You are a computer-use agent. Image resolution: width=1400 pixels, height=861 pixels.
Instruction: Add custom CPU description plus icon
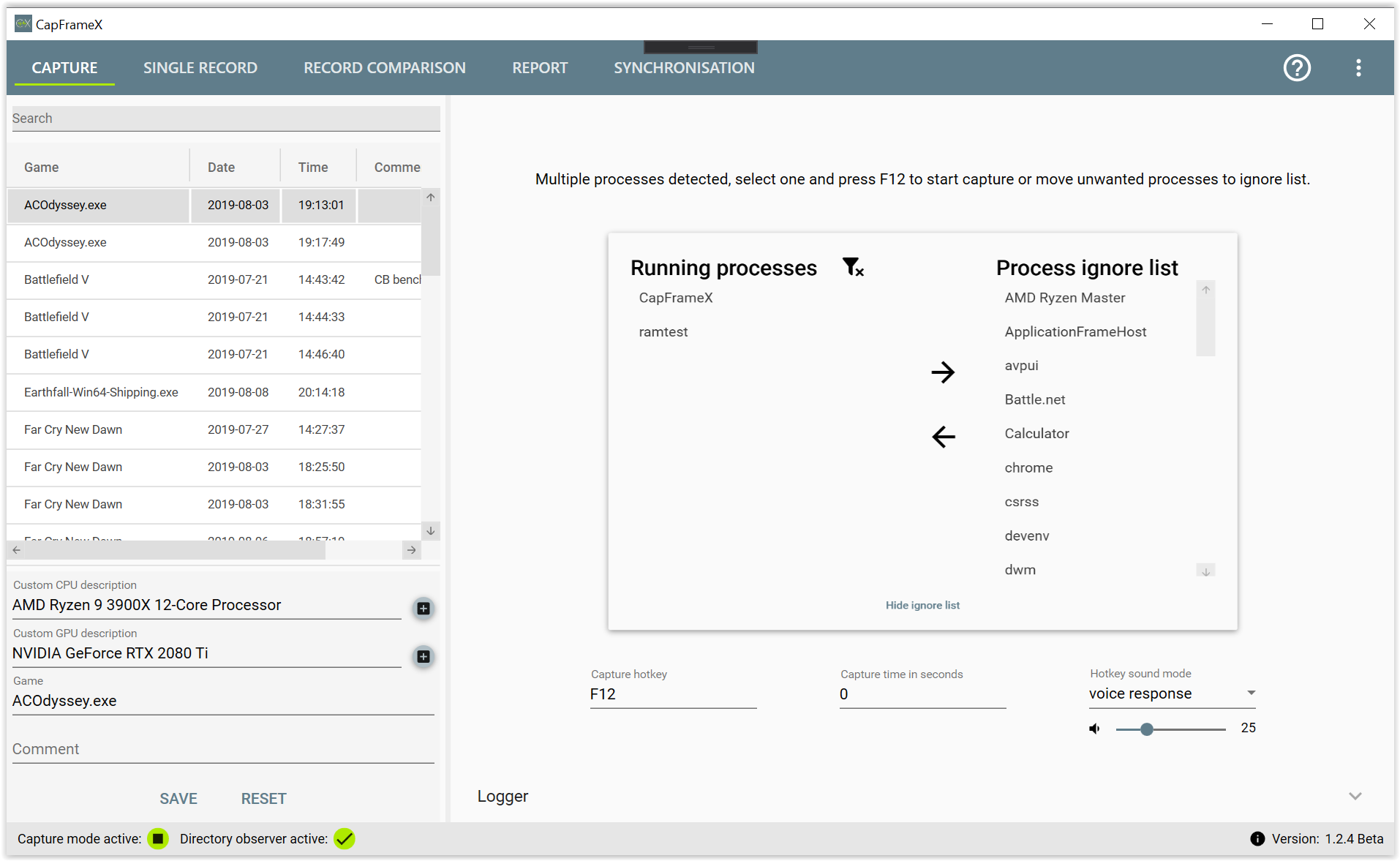(x=424, y=609)
